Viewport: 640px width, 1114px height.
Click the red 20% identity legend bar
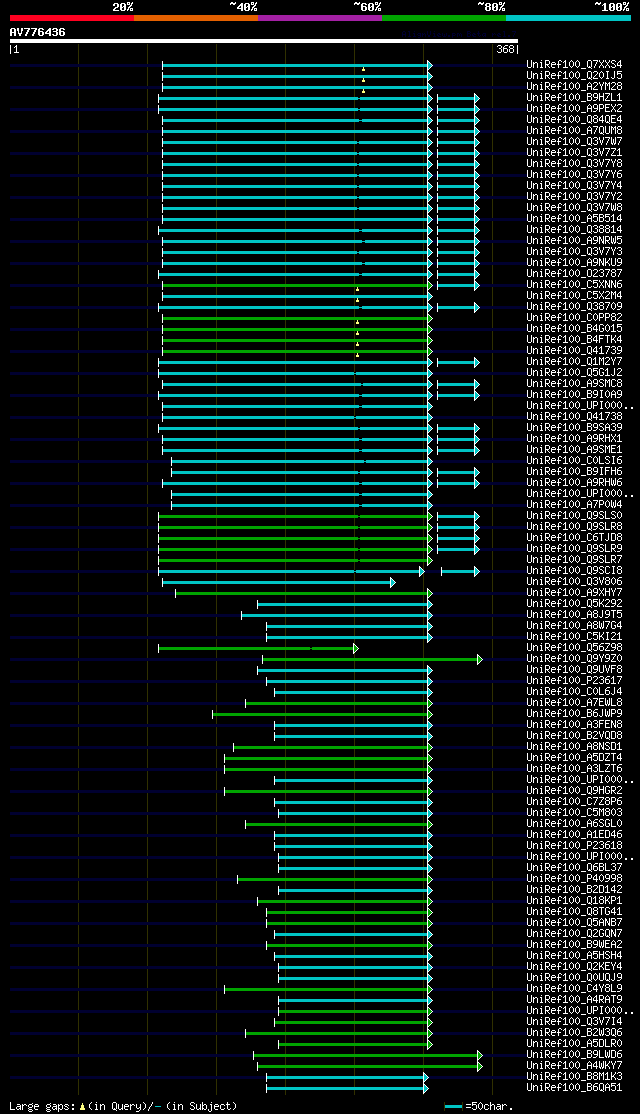[x=72, y=18]
